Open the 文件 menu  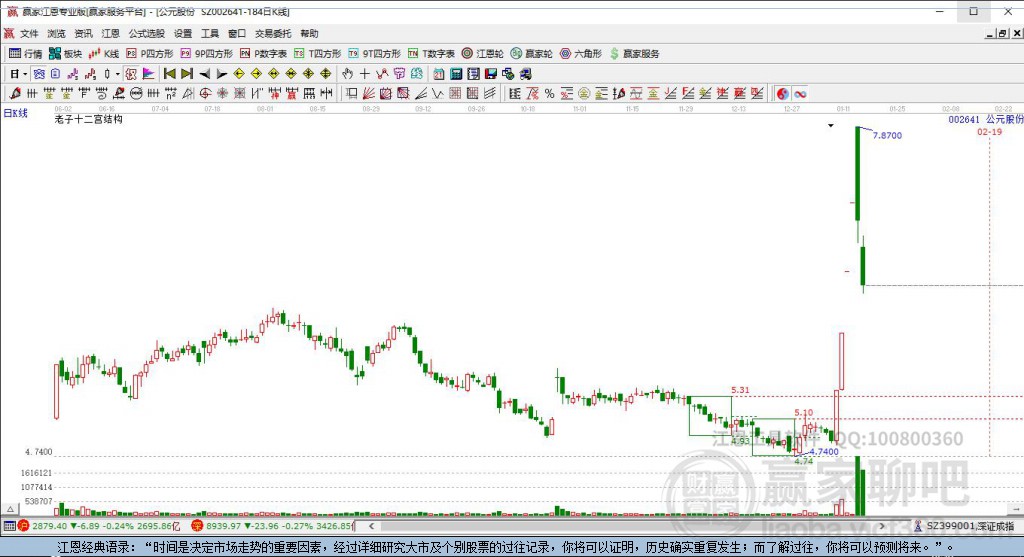click(29, 33)
